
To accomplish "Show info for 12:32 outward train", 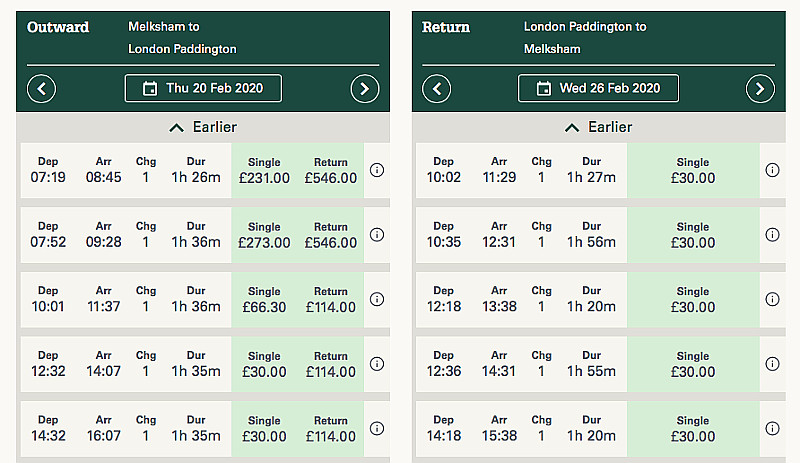I will point(377,364).
